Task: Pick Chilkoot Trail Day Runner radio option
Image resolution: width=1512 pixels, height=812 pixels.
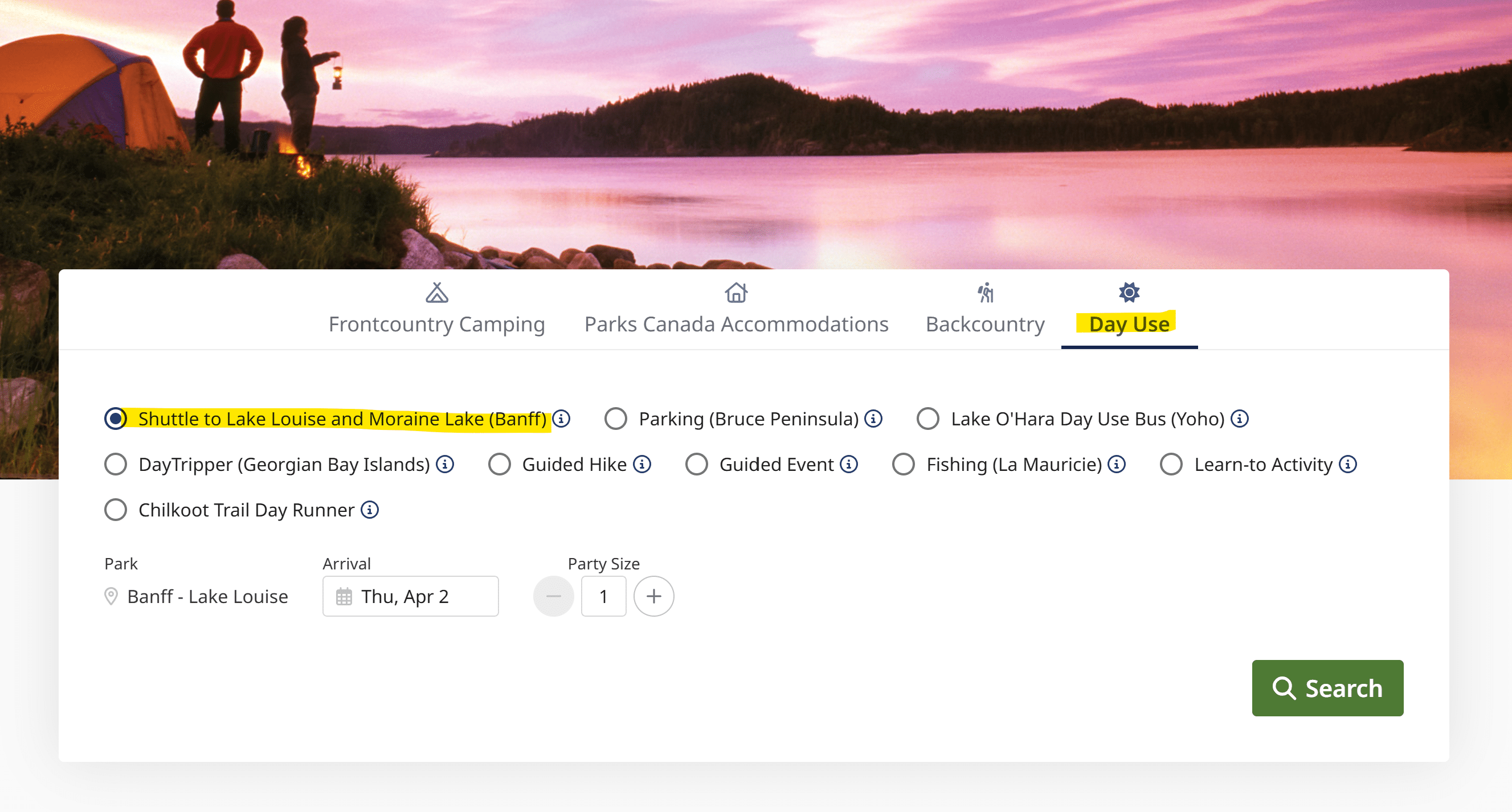Action: click(x=116, y=510)
